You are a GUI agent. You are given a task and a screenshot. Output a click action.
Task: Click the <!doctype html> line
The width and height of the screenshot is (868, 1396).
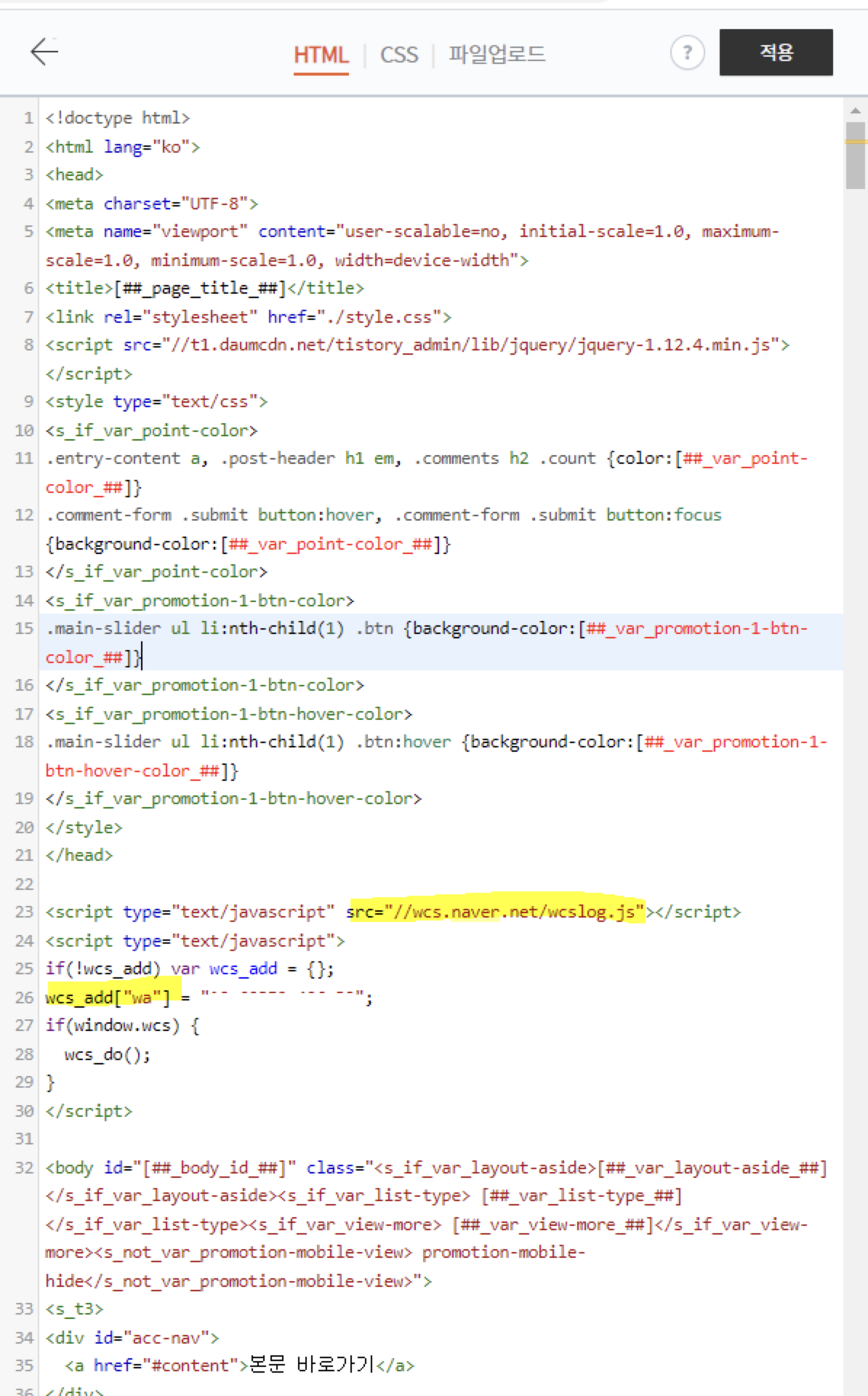tap(118, 118)
